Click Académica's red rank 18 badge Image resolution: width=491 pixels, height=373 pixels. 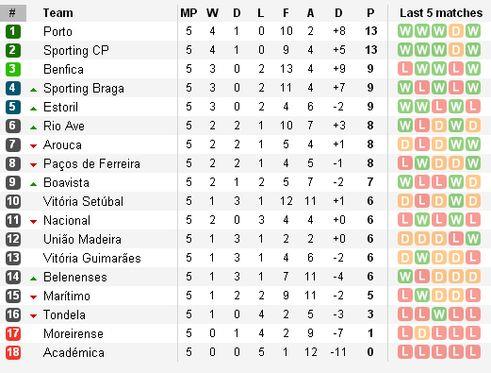(13, 353)
